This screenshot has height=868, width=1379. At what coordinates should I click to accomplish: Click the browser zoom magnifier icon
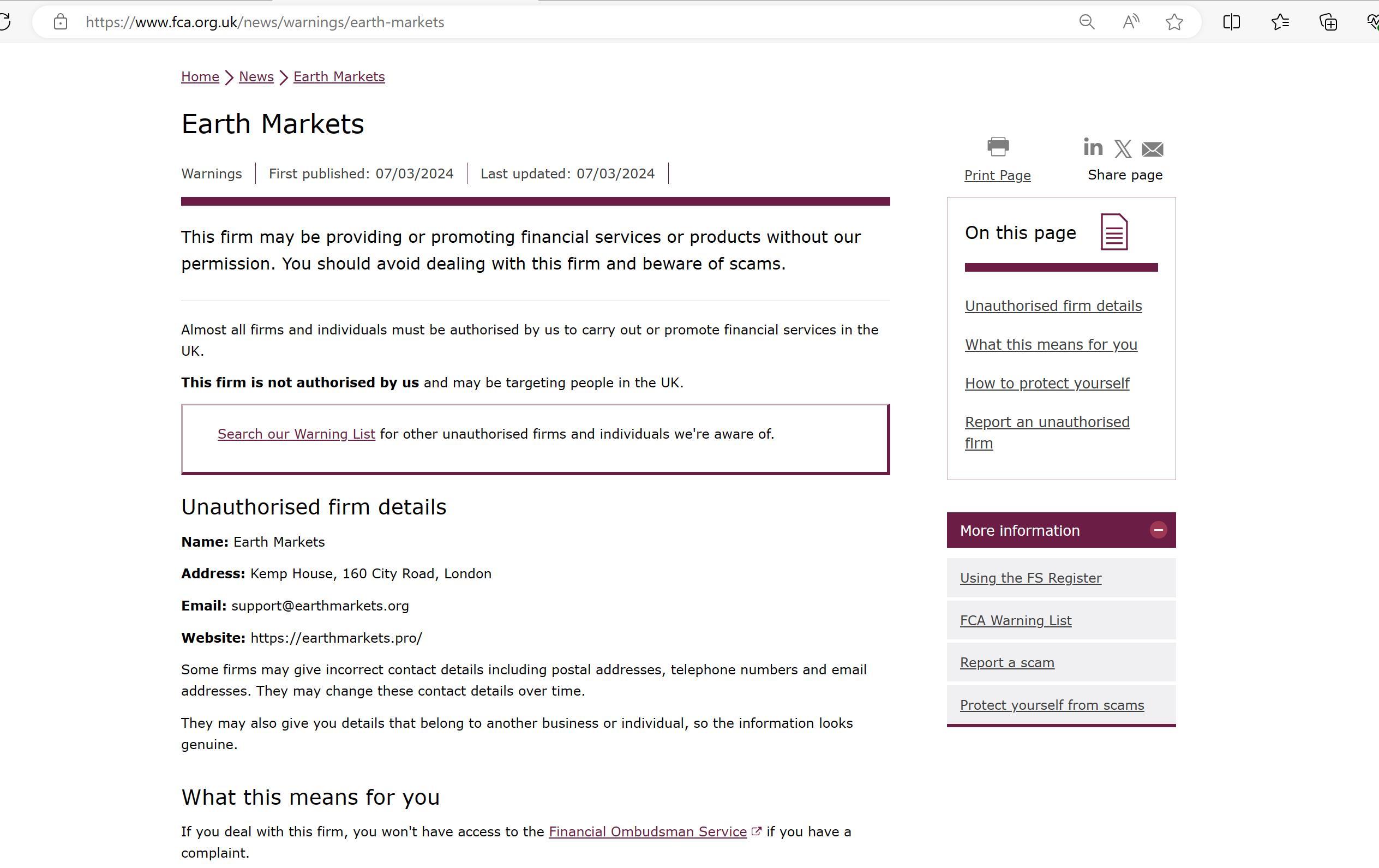coord(1087,22)
